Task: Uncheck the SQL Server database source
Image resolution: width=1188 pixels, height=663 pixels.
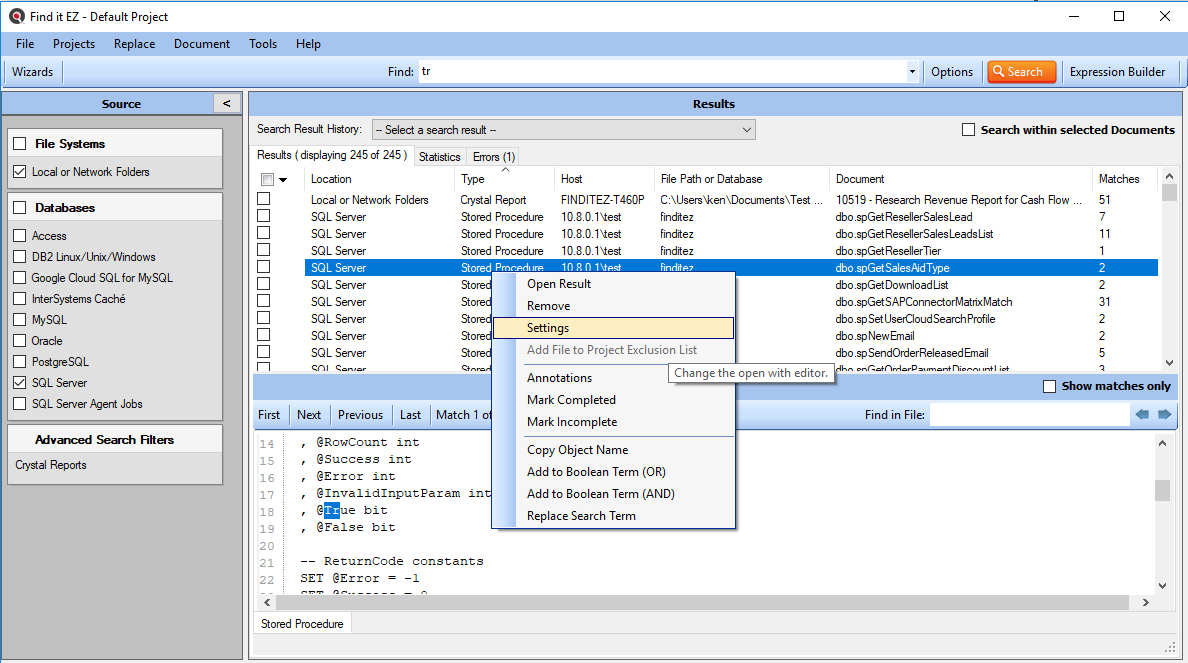Action: click(x=20, y=382)
